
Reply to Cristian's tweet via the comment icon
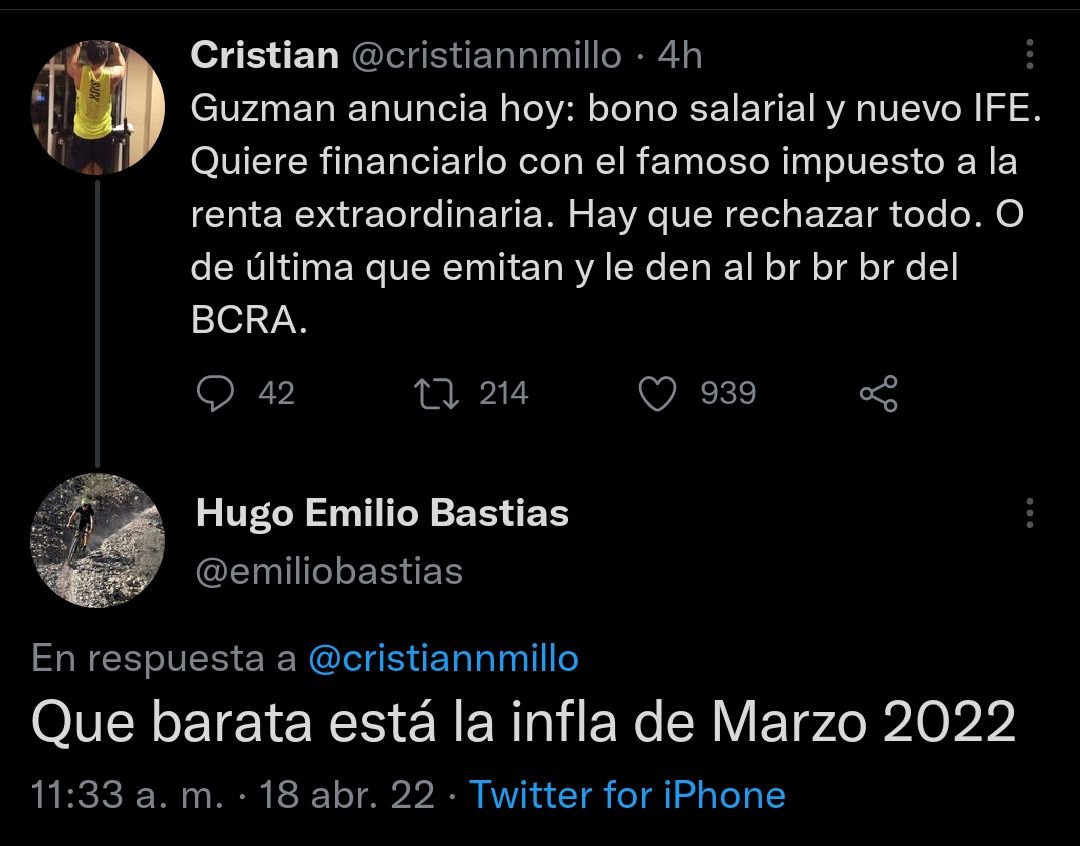[213, 393]
